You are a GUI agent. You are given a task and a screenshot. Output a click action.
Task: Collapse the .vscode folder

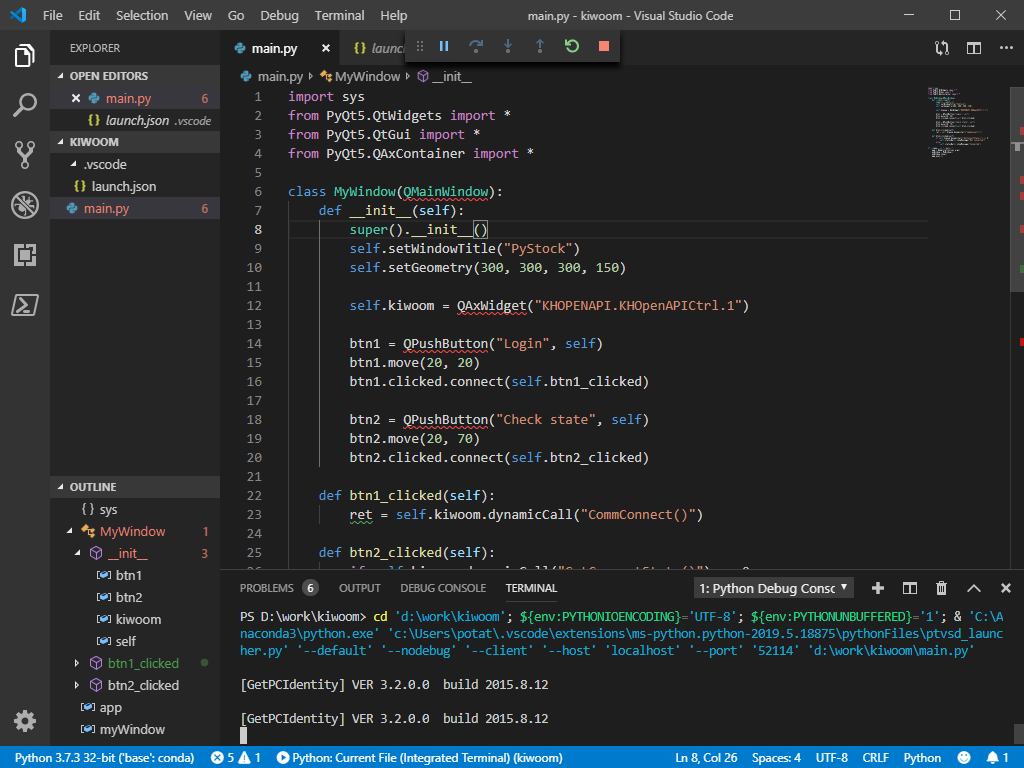(x=74, y=165)
